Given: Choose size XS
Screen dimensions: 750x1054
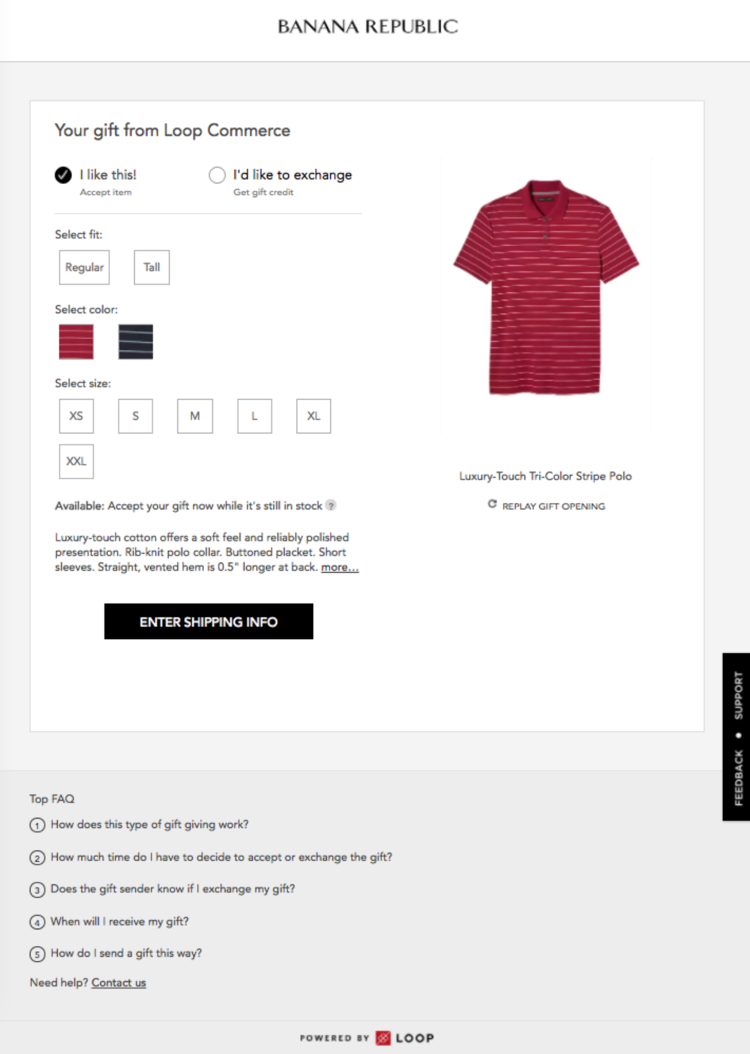Looking at the screenshot, I should point(76,416).
